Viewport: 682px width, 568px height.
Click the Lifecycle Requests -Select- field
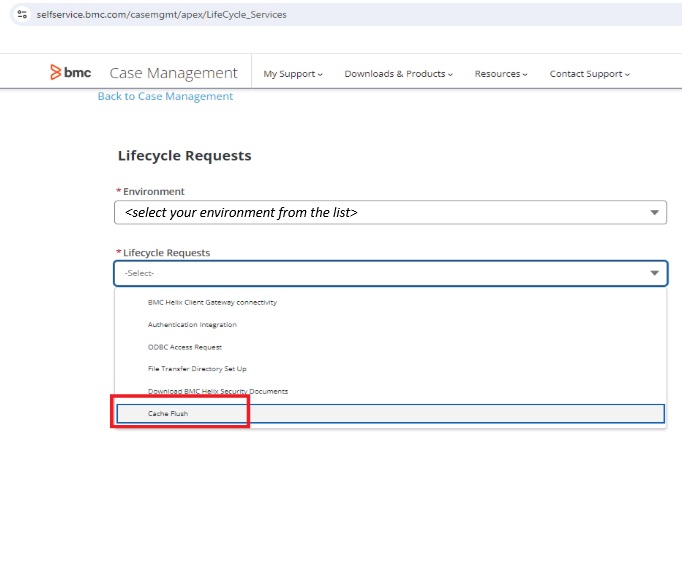click(x=380, y=273)
